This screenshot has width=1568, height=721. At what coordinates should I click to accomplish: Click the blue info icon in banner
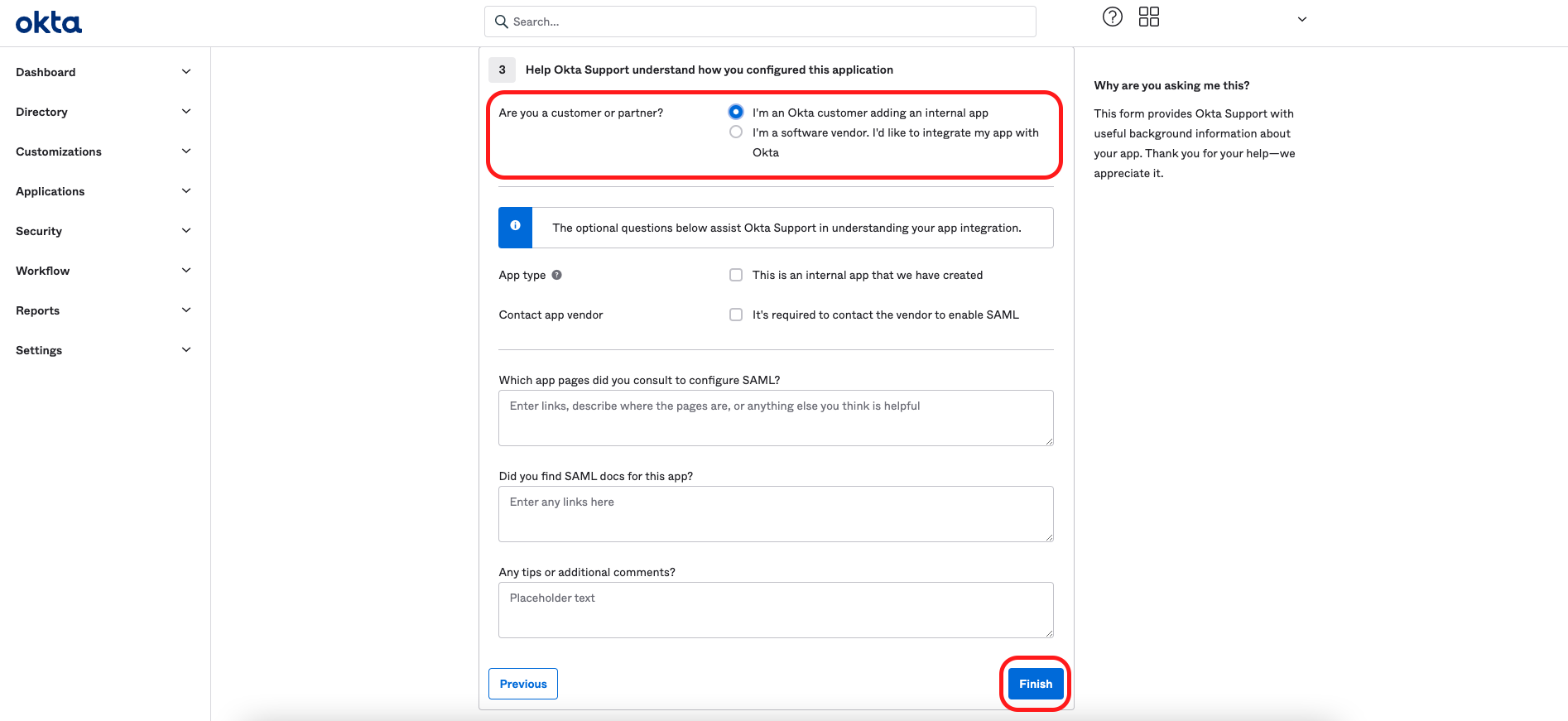(515, 226)
